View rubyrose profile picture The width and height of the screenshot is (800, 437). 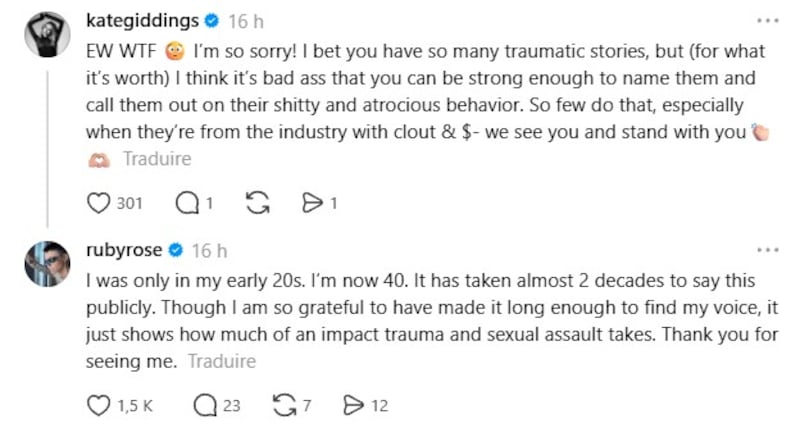pos(45,267)
